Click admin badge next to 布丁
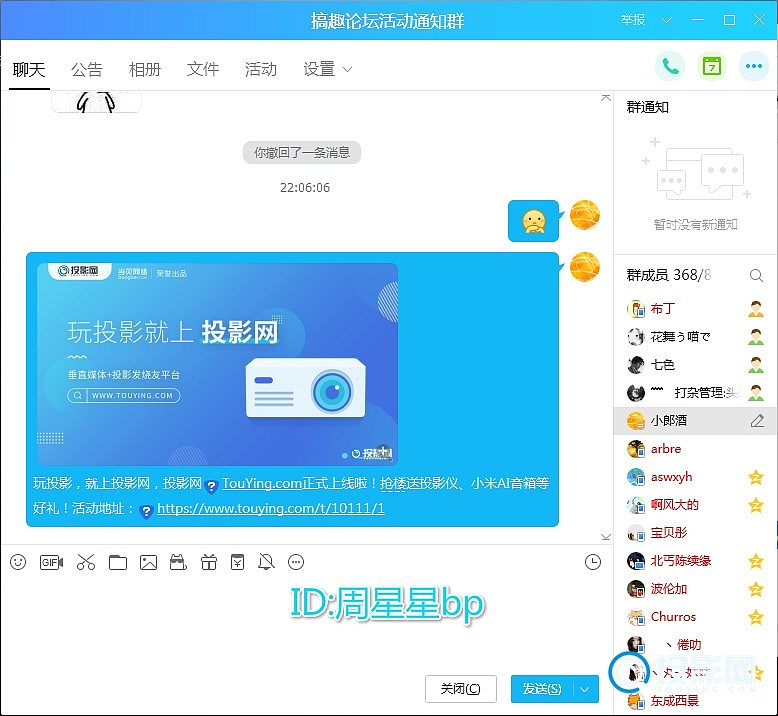The image size is (778, 716). coord(756,309)
